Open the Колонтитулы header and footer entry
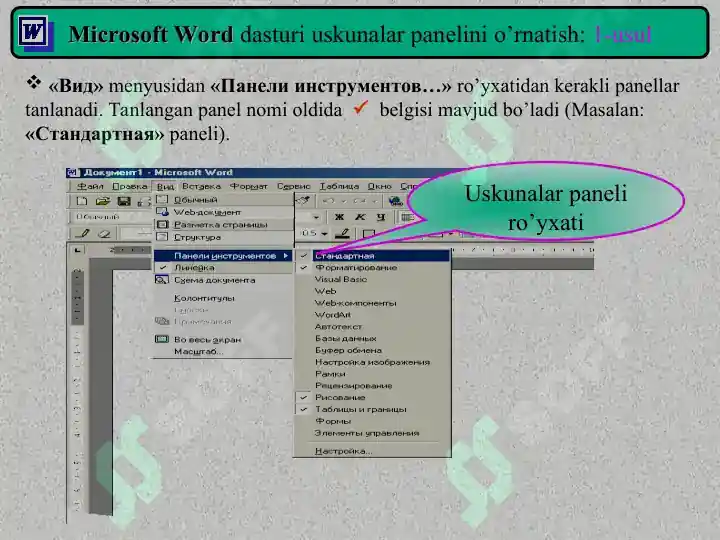 (223, 298)
